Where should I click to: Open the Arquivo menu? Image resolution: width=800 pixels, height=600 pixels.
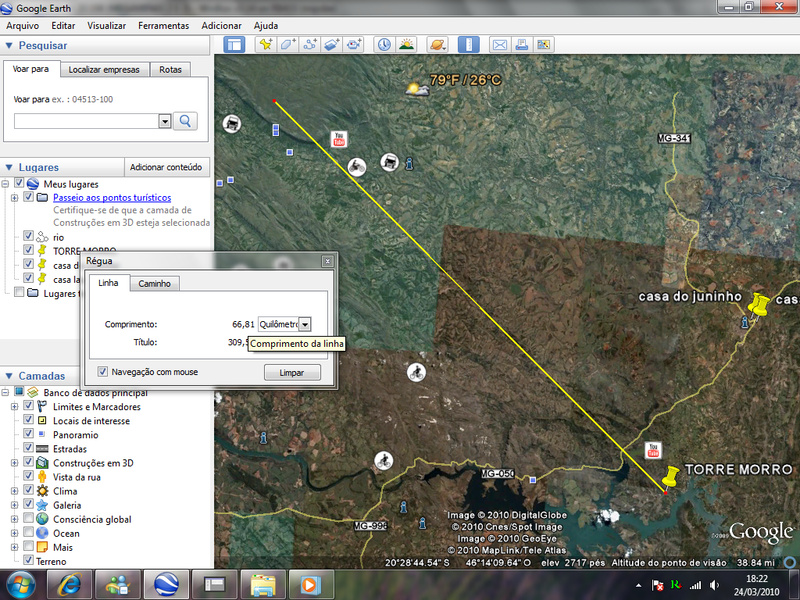click(x=22, y=26)
